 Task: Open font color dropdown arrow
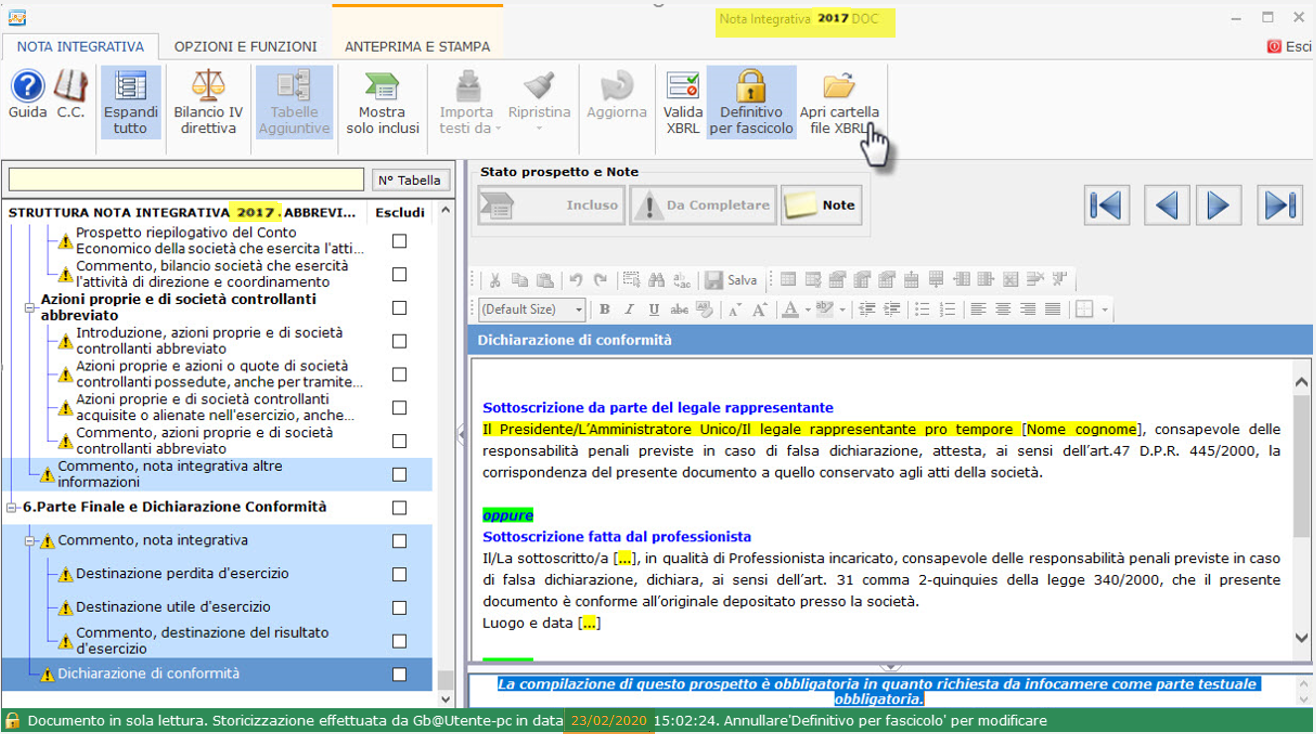tap(806, 310)
